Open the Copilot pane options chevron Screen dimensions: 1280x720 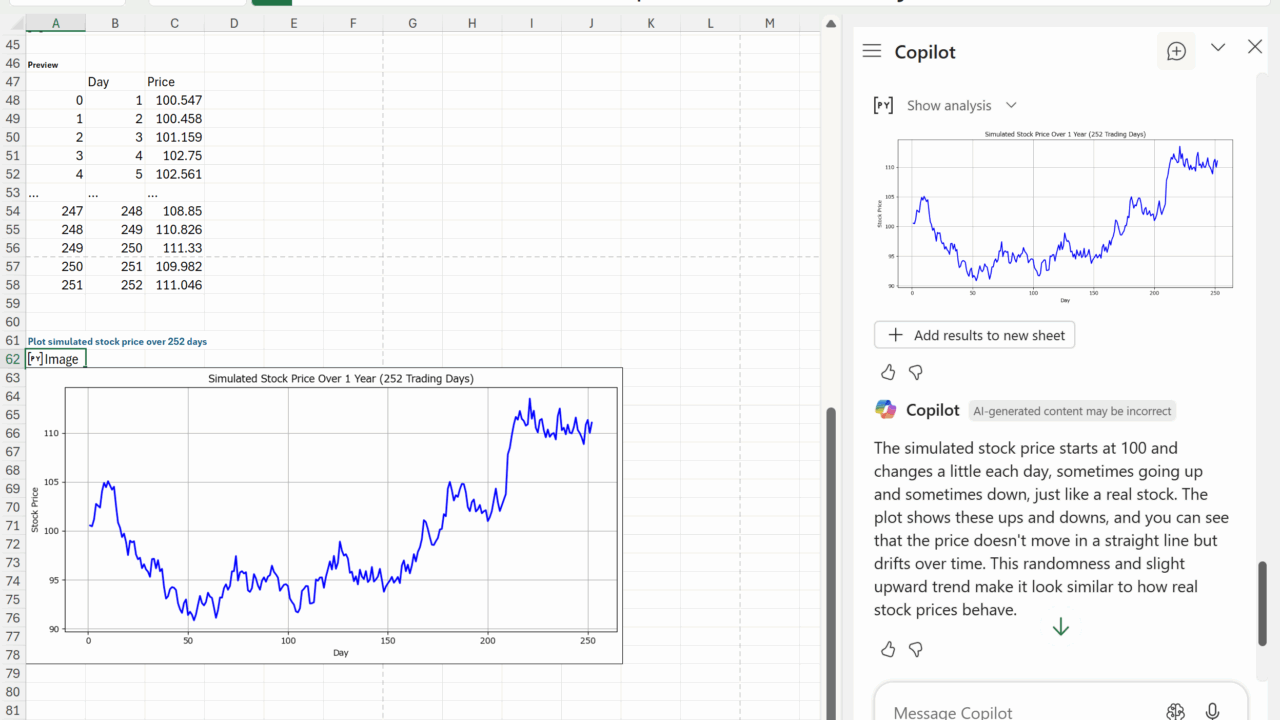1218,47
